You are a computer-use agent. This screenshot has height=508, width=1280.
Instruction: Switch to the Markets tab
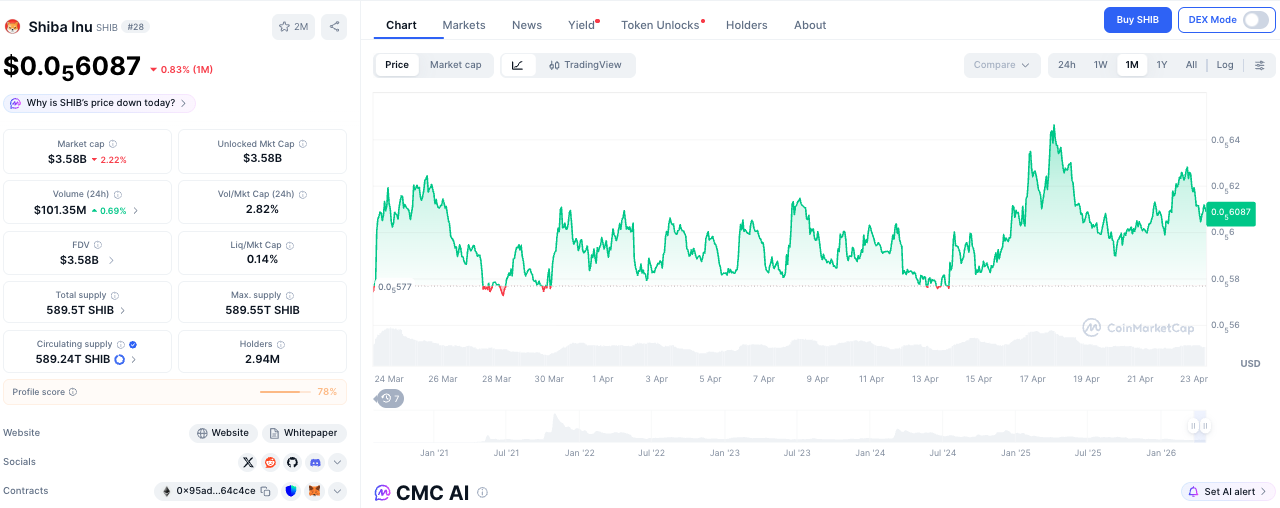pyautogui.click(x=464, y=25)
